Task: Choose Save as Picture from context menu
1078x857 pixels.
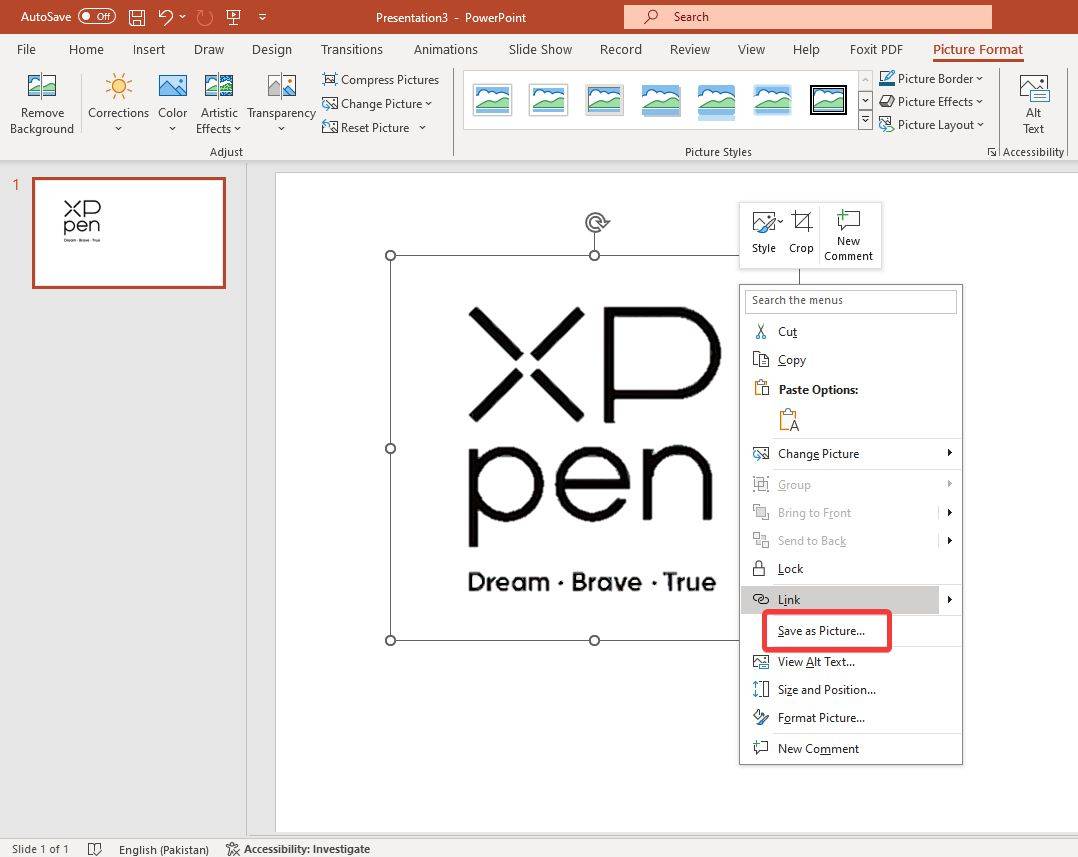Action: click(x=821, y=631)
